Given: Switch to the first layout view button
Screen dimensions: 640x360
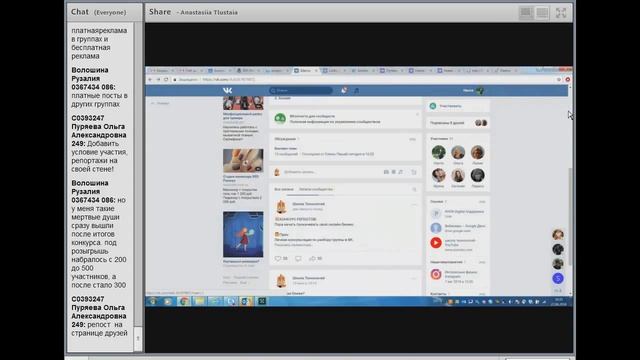Looking at the screenshot, I should tap(526, 13).
